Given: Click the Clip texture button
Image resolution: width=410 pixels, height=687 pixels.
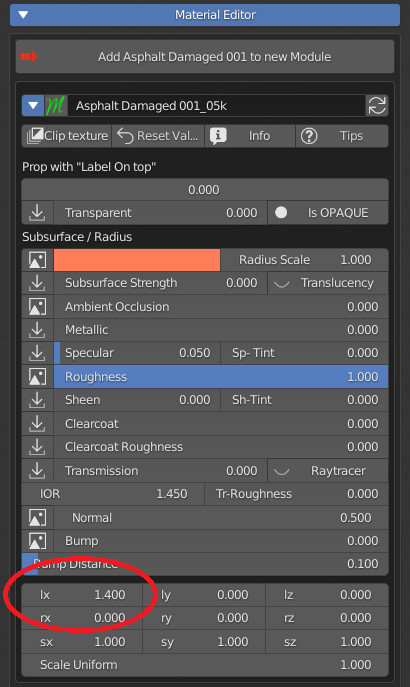Looking at the screenshot, I should pyautogui.click(x=67, y=136).
